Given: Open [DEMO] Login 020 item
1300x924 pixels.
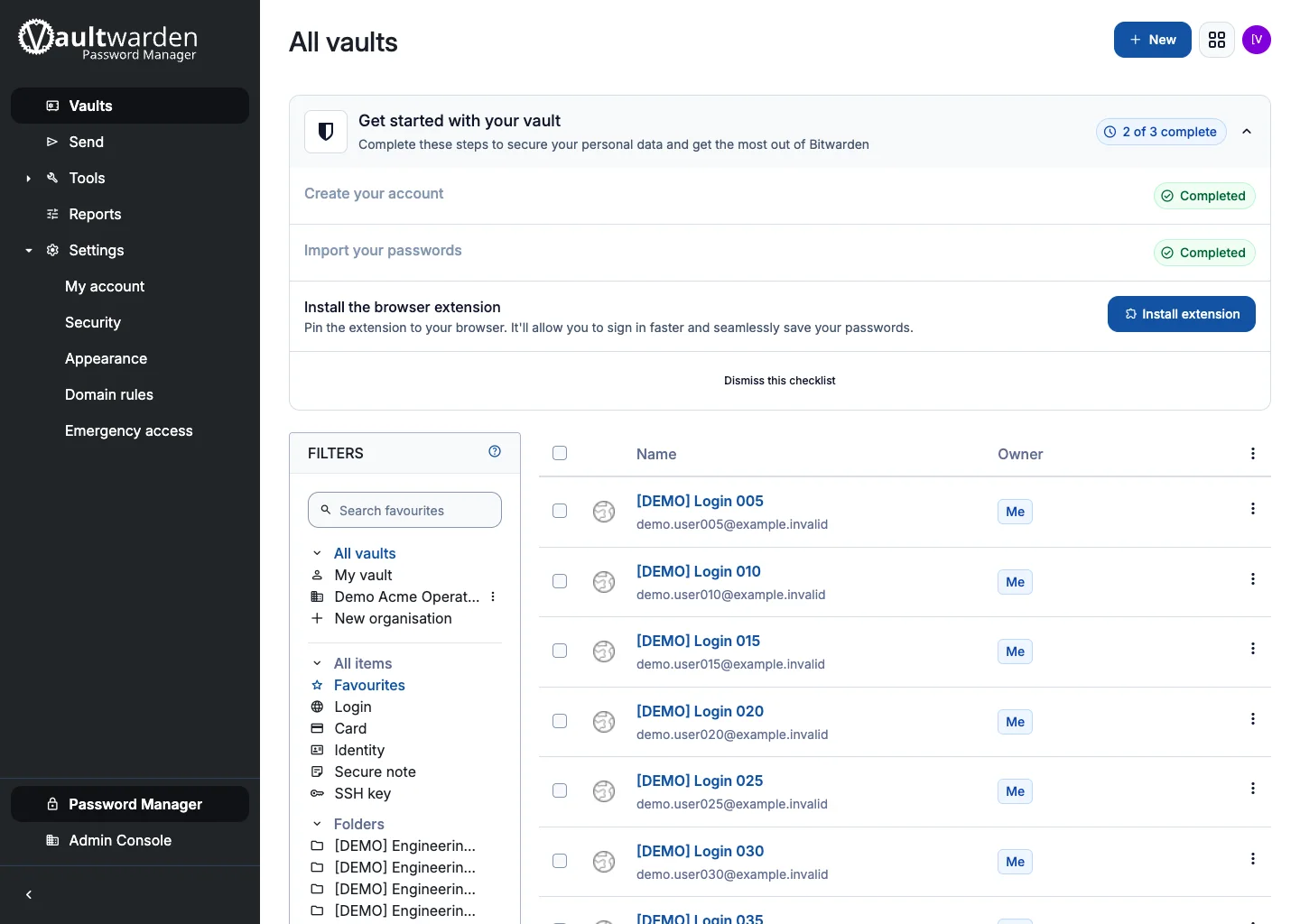Looking at the screenshot, I should [x=700, y=711].
